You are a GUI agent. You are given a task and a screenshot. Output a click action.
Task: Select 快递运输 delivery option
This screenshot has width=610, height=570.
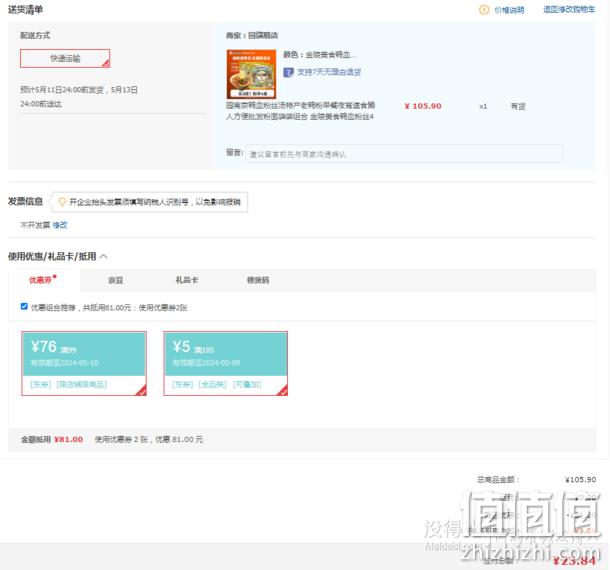point(65,58)
